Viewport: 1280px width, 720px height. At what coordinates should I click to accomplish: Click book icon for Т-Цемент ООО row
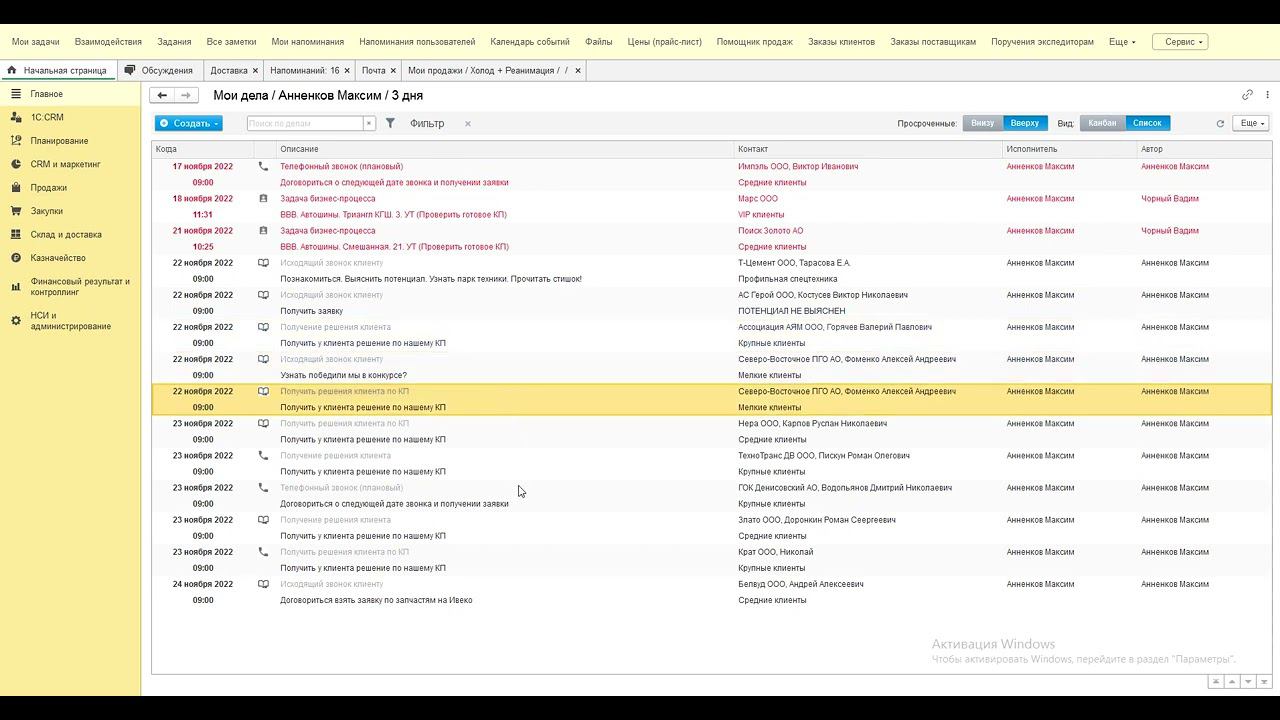click(263, 263)
